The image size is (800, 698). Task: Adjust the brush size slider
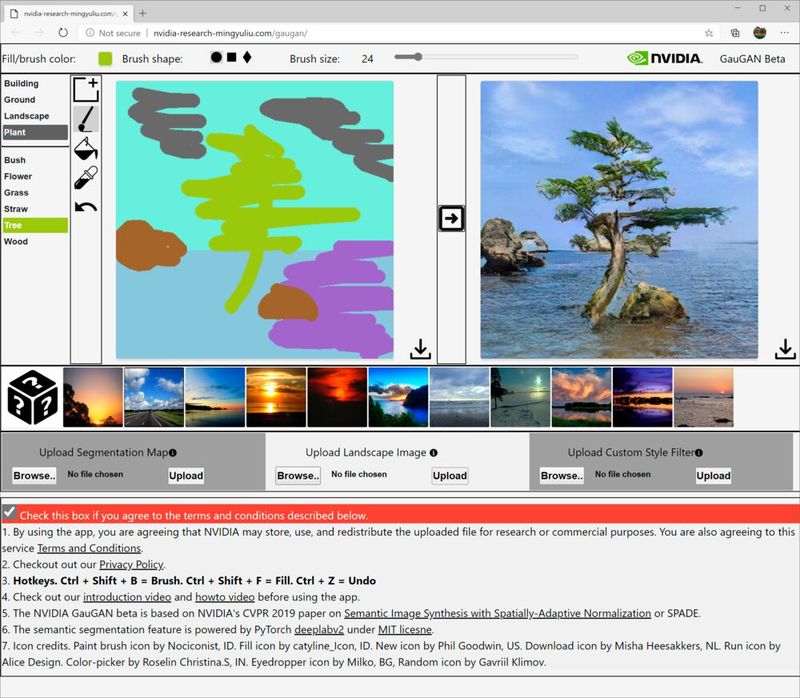pyautogui.click(x=486, y=57)
